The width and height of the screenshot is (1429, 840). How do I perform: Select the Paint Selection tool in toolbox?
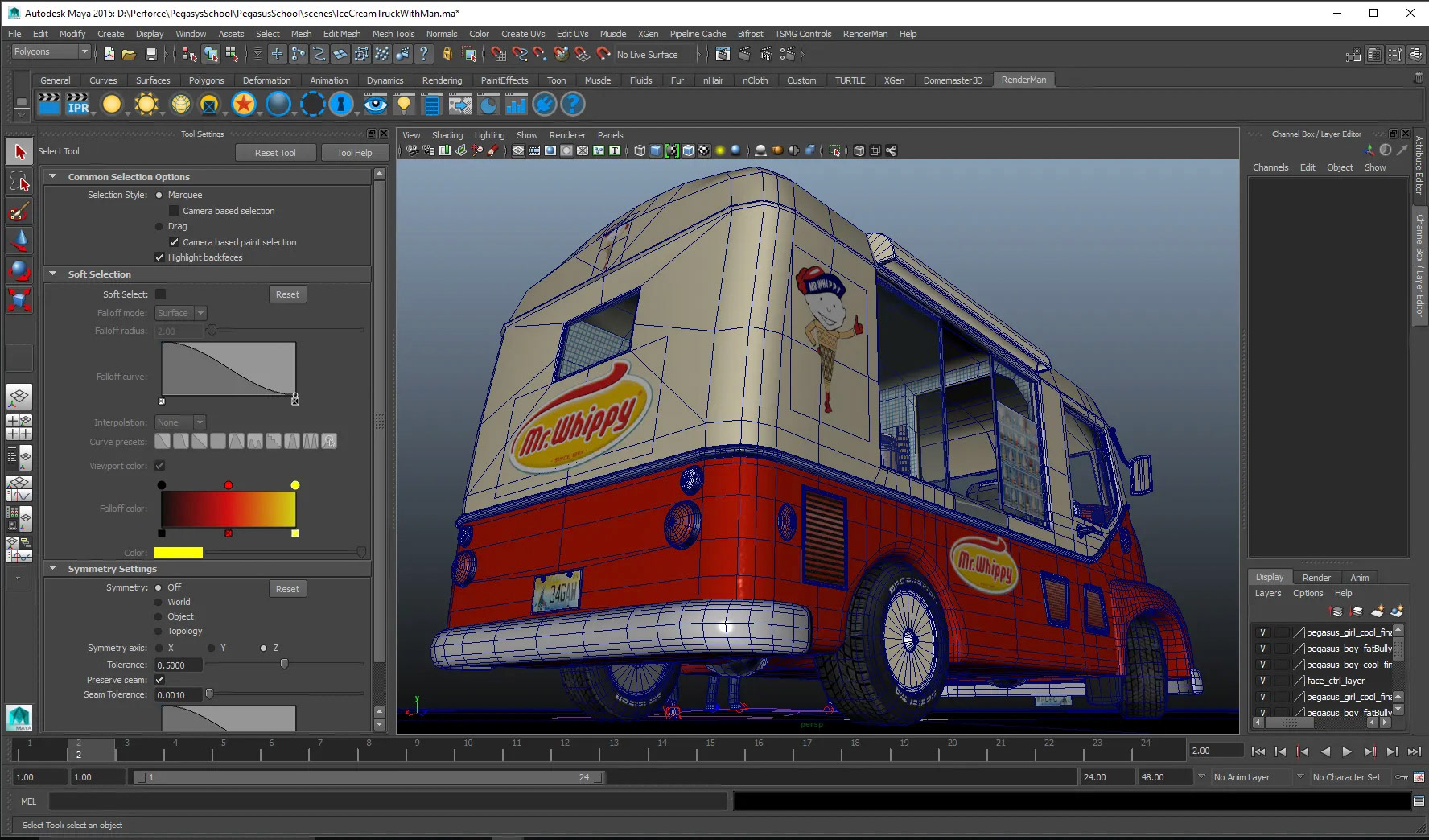[x=19, y=212]
